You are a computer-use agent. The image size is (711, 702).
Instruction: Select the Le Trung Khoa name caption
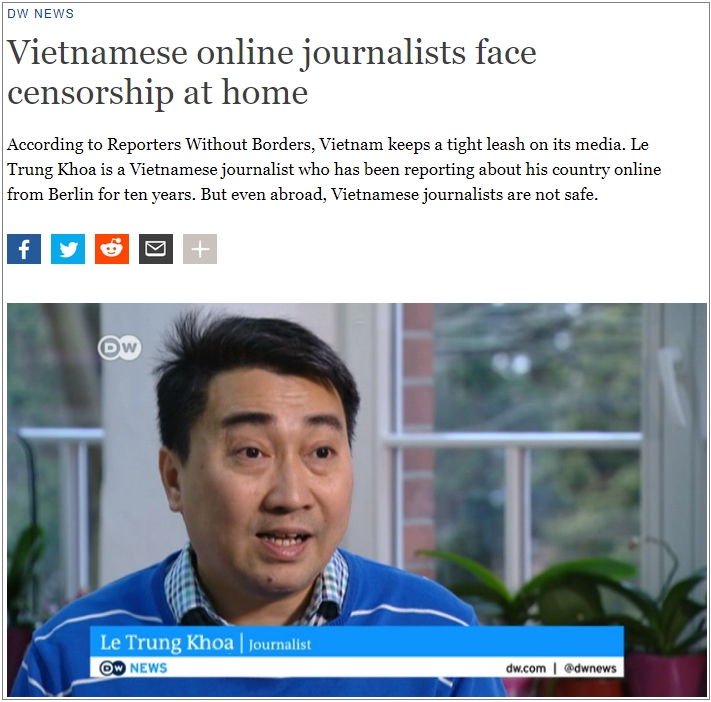tap(166, 643)
